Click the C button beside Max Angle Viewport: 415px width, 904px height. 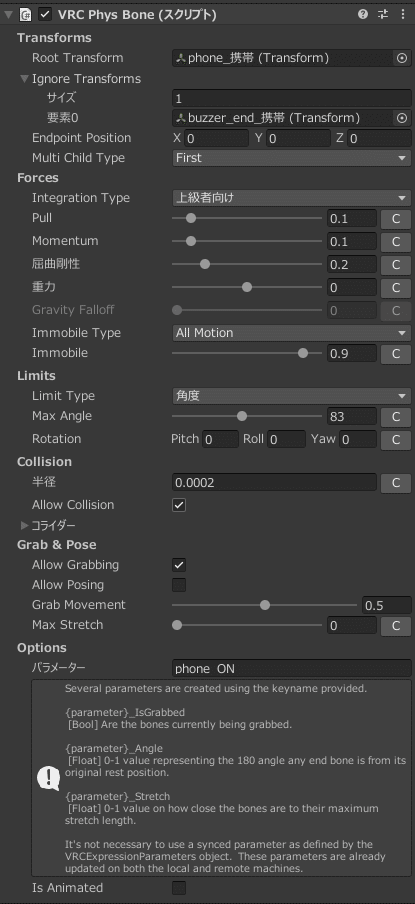pos(396,416)
